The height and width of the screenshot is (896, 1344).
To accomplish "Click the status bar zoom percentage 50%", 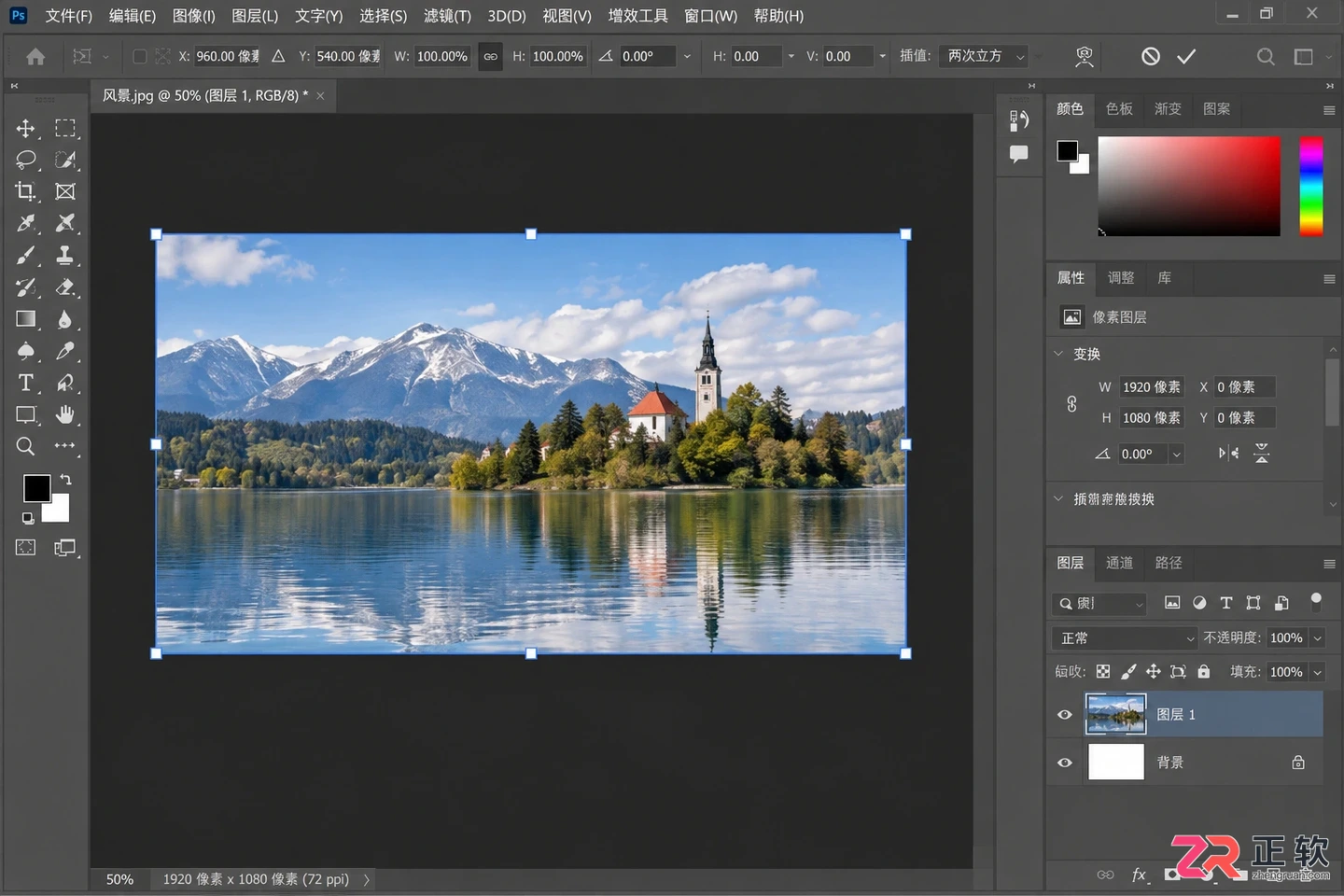I will point(119,879).
